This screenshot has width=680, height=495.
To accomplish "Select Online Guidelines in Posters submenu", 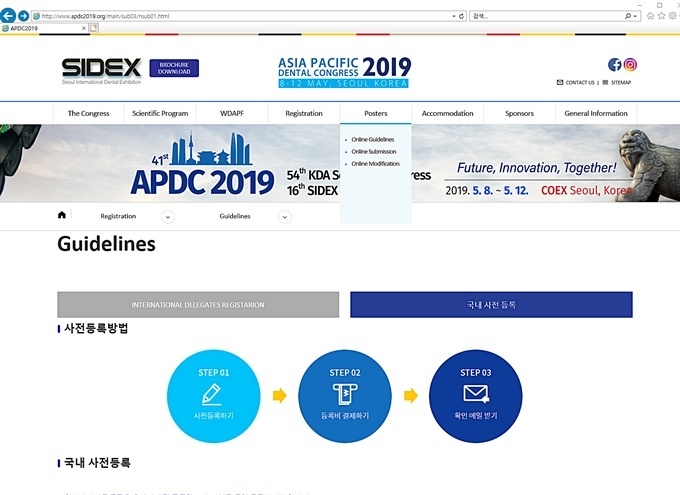I will click(373, 139).
